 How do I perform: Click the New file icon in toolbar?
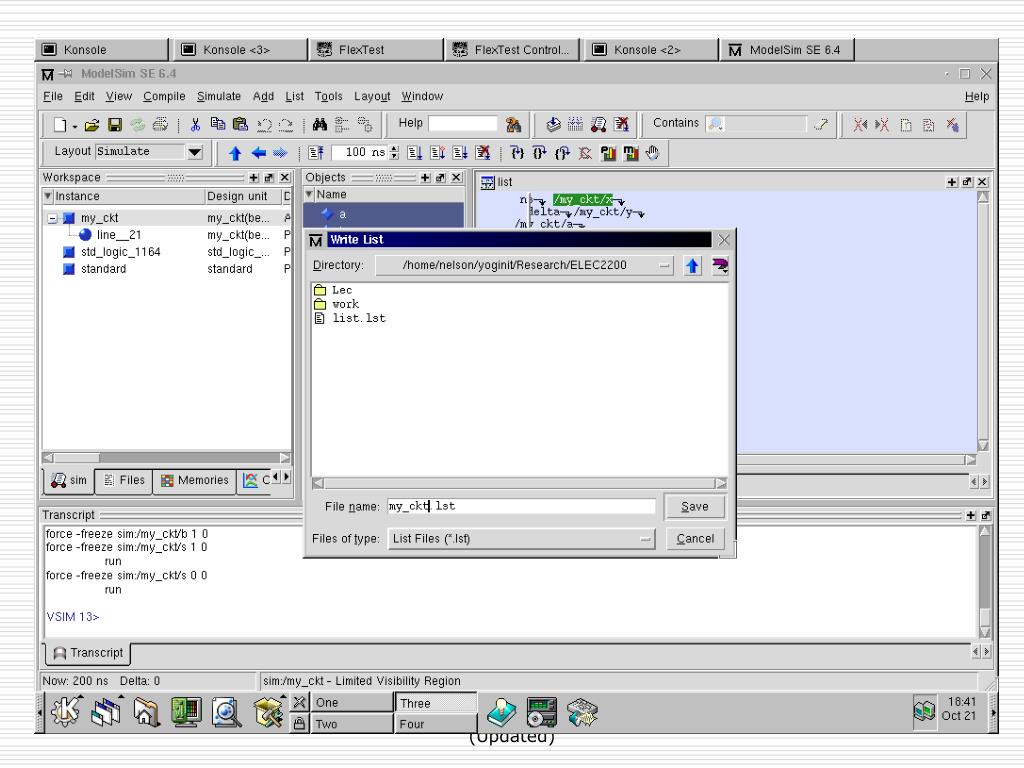point(60,125)
